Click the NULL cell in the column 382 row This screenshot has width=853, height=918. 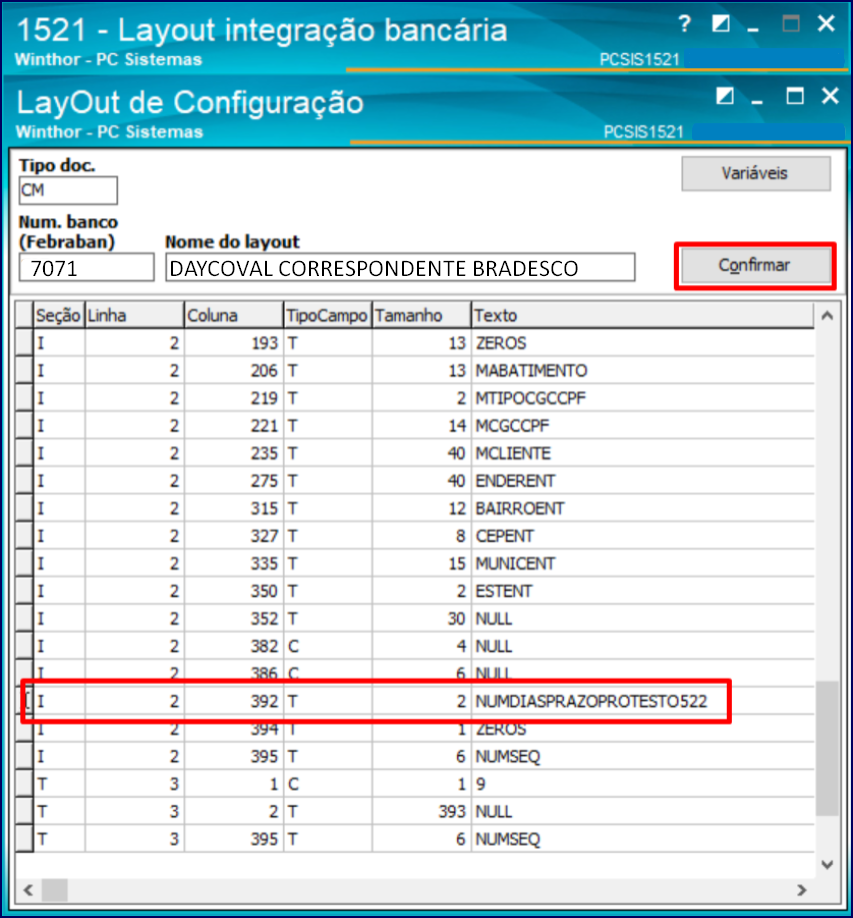tap(643, 646)
